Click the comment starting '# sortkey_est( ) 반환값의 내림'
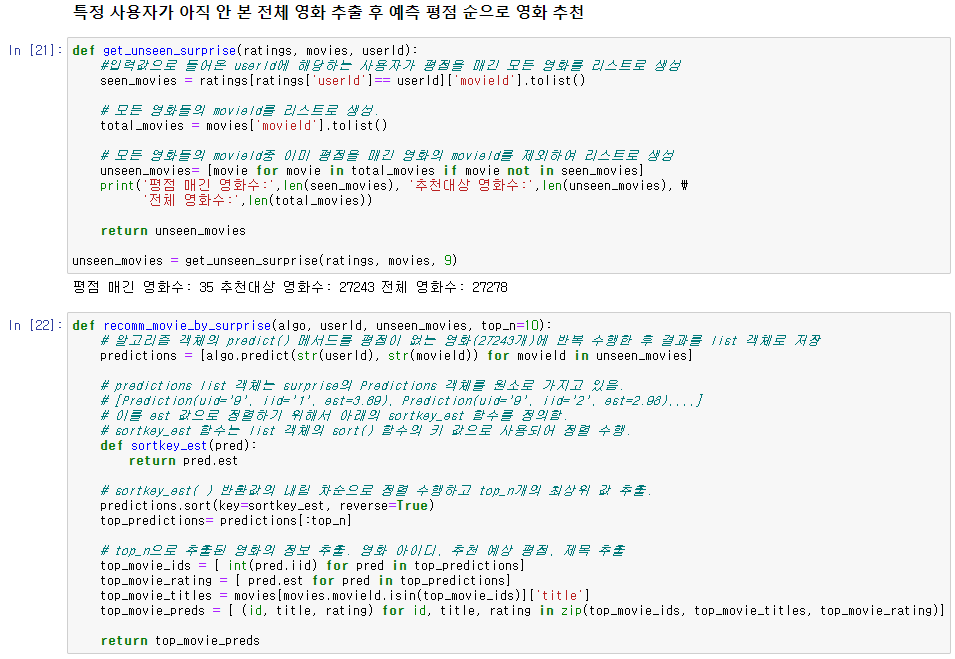The image size is (955, 659). click(376, 490)
